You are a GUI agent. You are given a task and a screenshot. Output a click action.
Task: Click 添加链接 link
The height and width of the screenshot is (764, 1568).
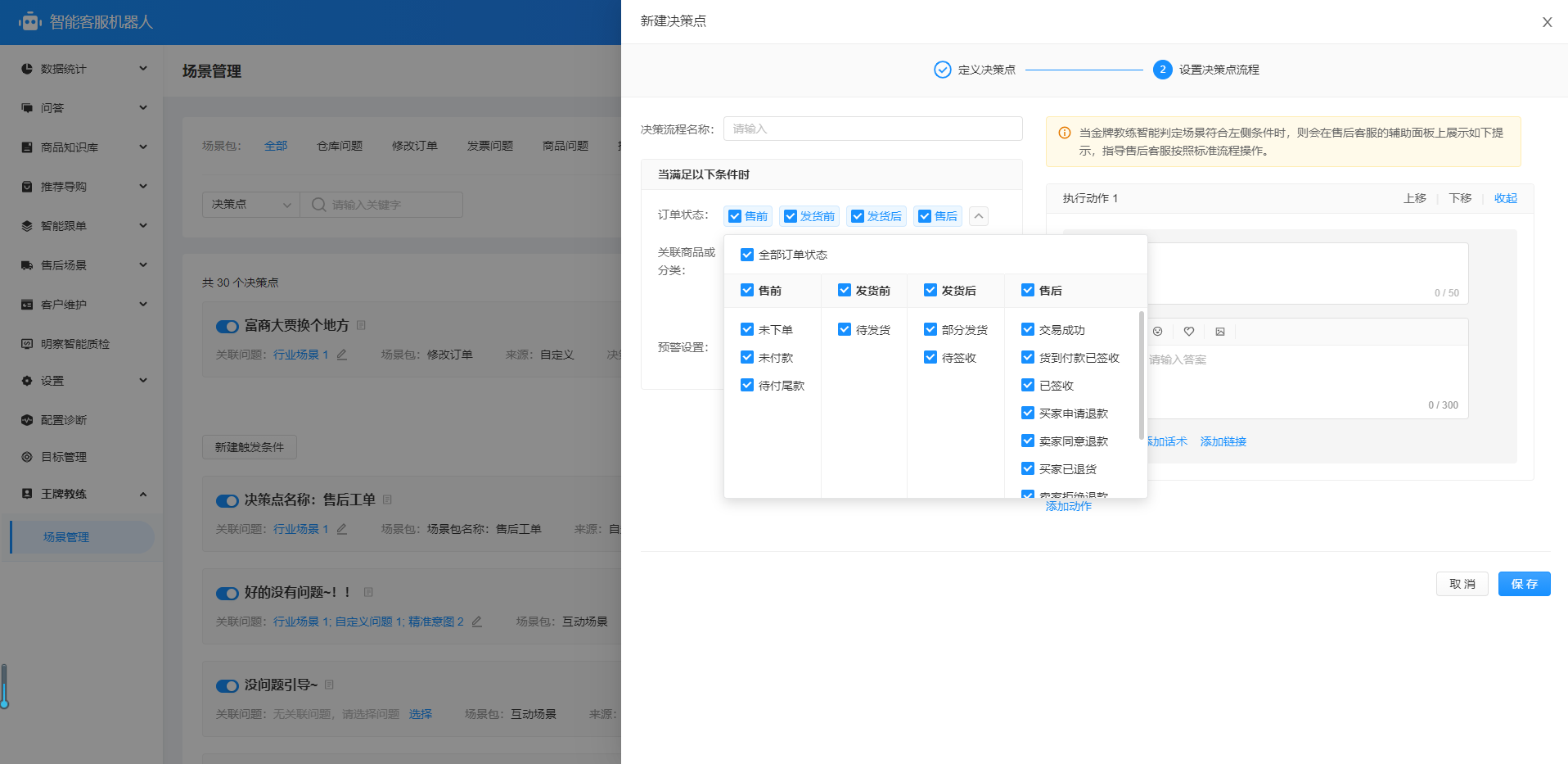click(1223, 441)
